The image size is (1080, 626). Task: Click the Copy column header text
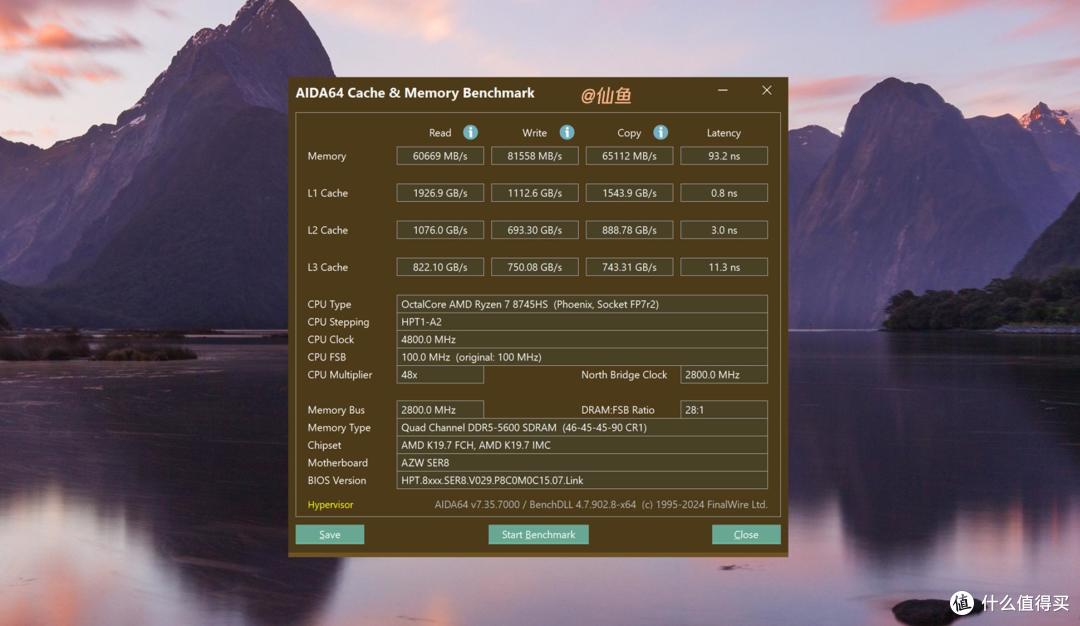pos(629,133)
